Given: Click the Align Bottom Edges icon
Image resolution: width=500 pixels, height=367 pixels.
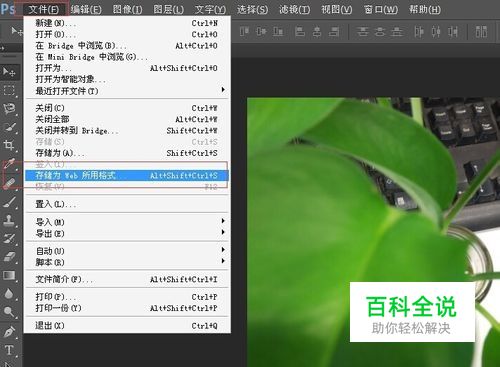Looking at the screenshot, I should [278, 32].
